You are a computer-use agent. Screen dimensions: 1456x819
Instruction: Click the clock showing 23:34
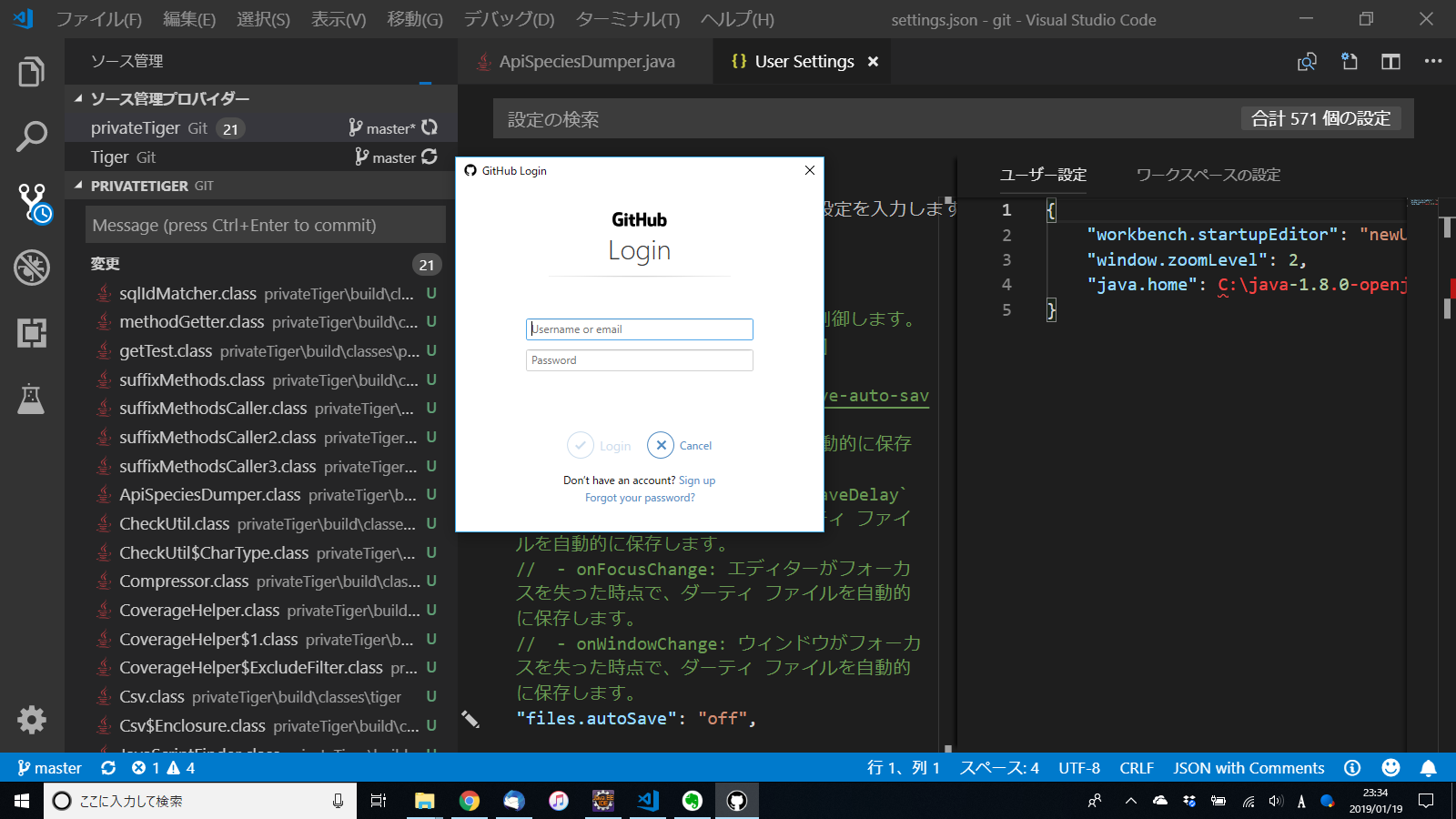pos(1376,793)
